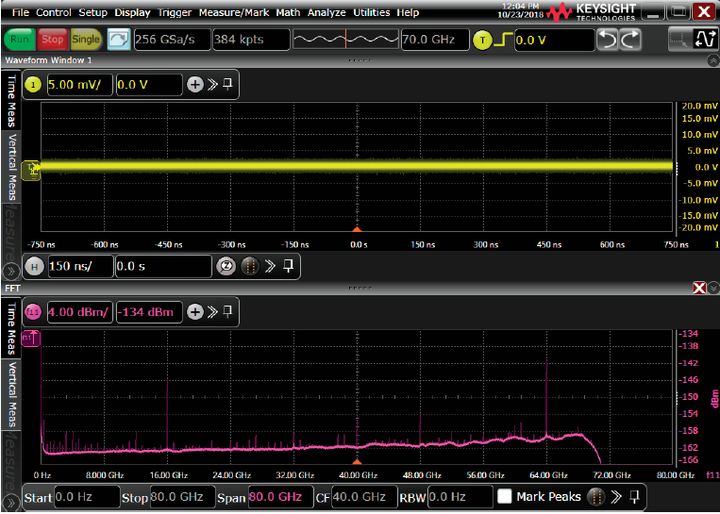Click the Single acquisition button
720x514 pixels.
(85, 40)
